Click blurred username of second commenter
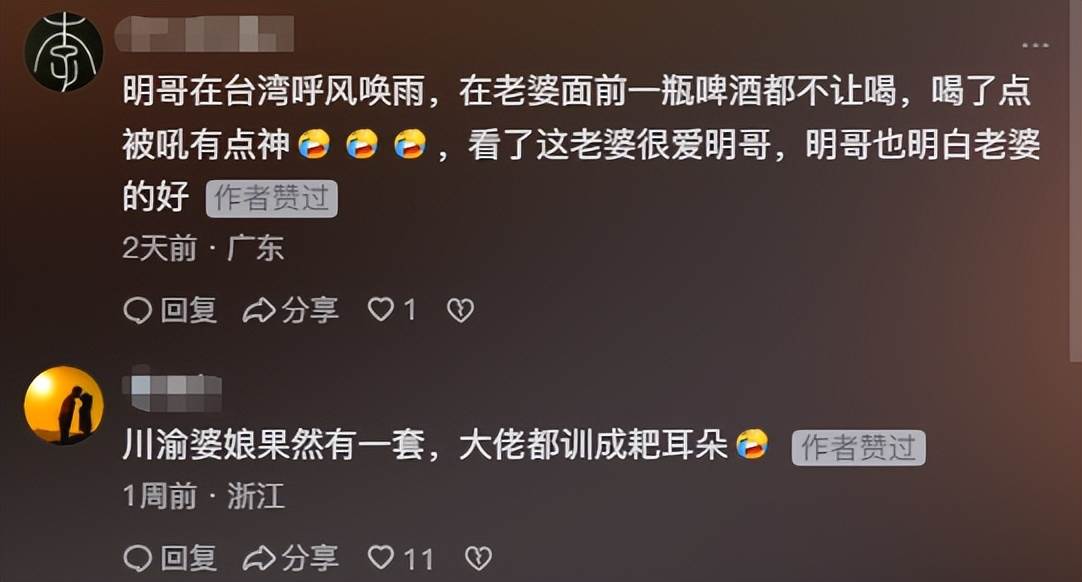This screenshot has height=582, width=1082. [173, 389]
